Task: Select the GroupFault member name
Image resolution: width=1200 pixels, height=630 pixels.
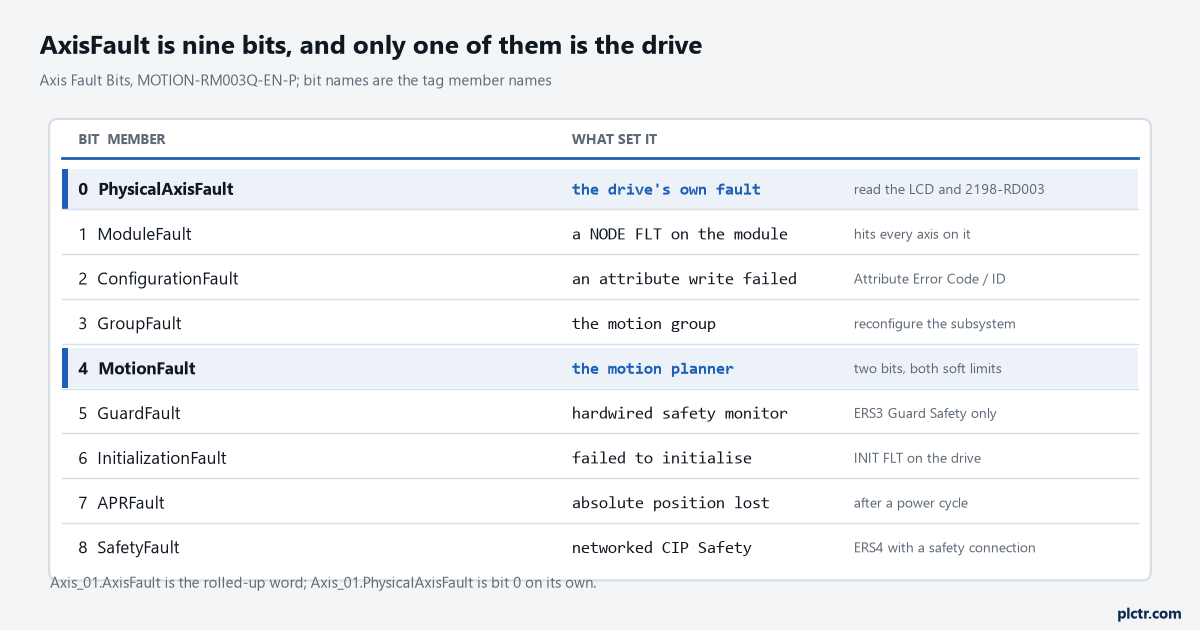Action: point(139,324)
